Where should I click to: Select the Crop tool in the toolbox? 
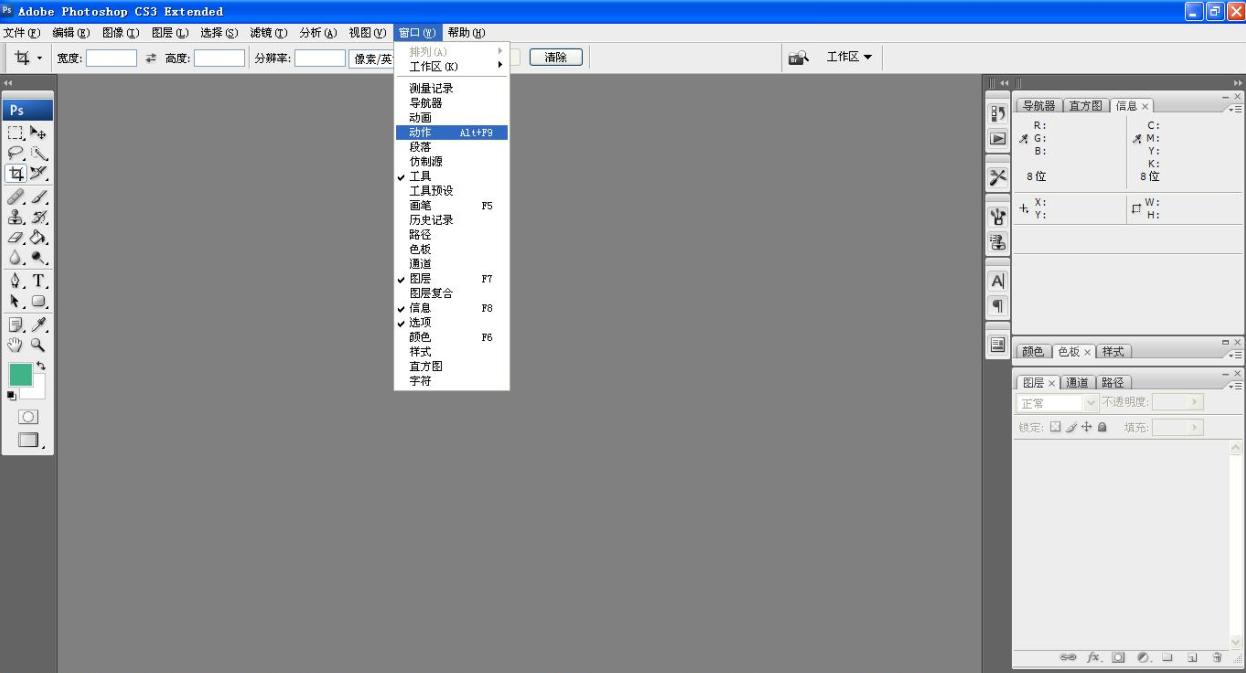click(x=16, y=174)
